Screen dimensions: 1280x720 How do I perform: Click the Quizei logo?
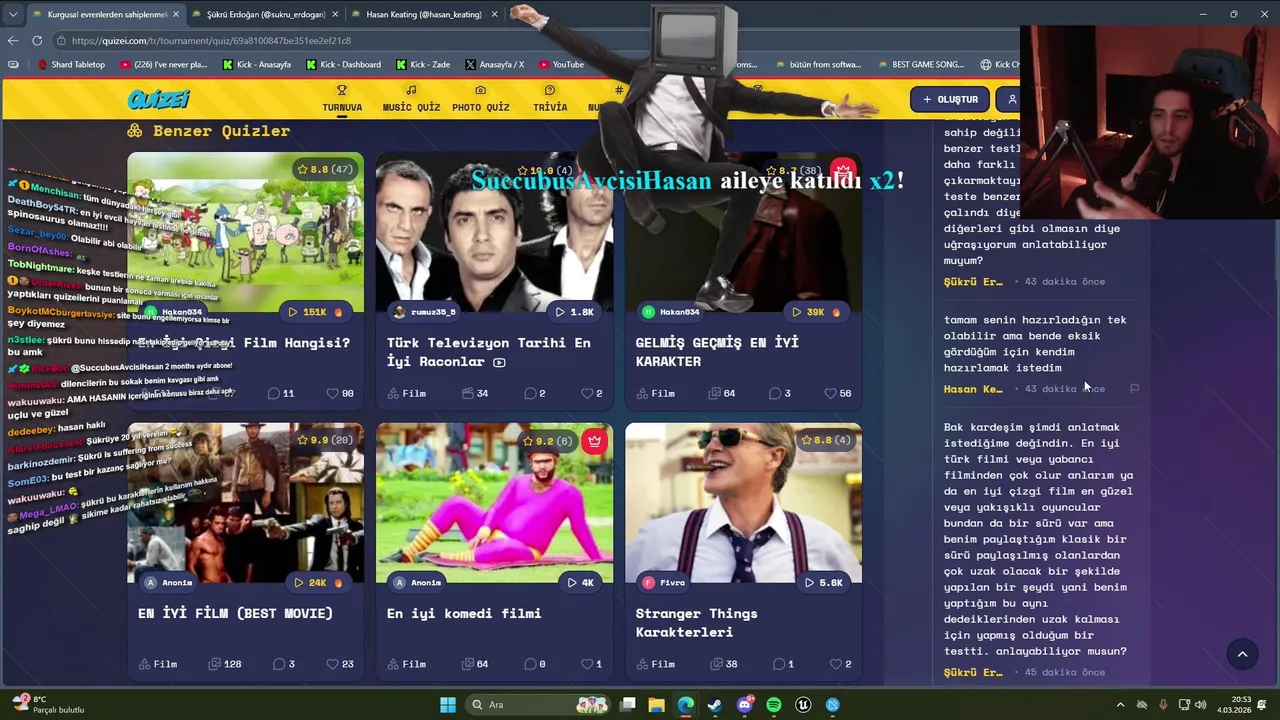(x=159, y=99)
